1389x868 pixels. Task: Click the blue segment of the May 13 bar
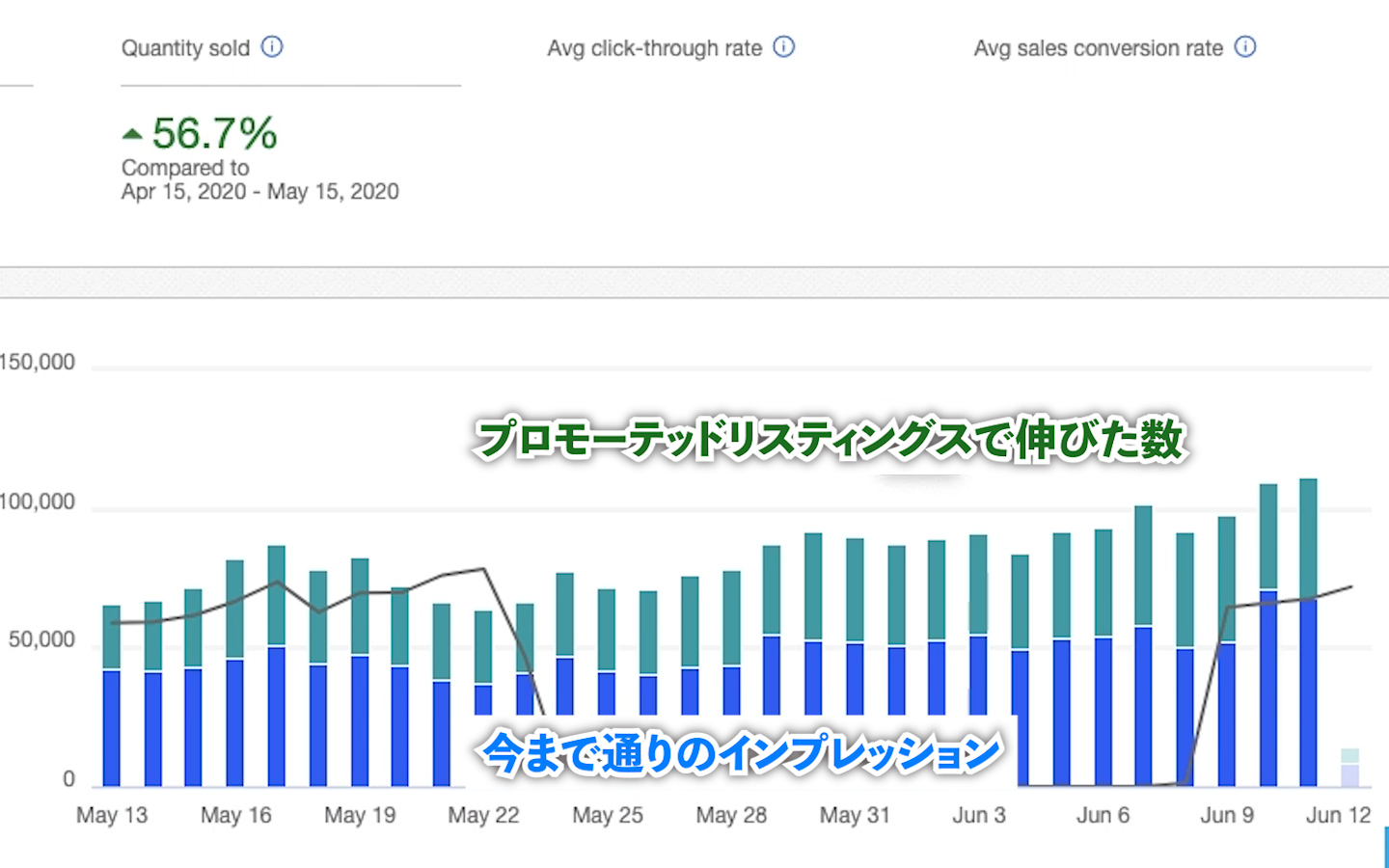pyautogui.click(x=111, y=728)
